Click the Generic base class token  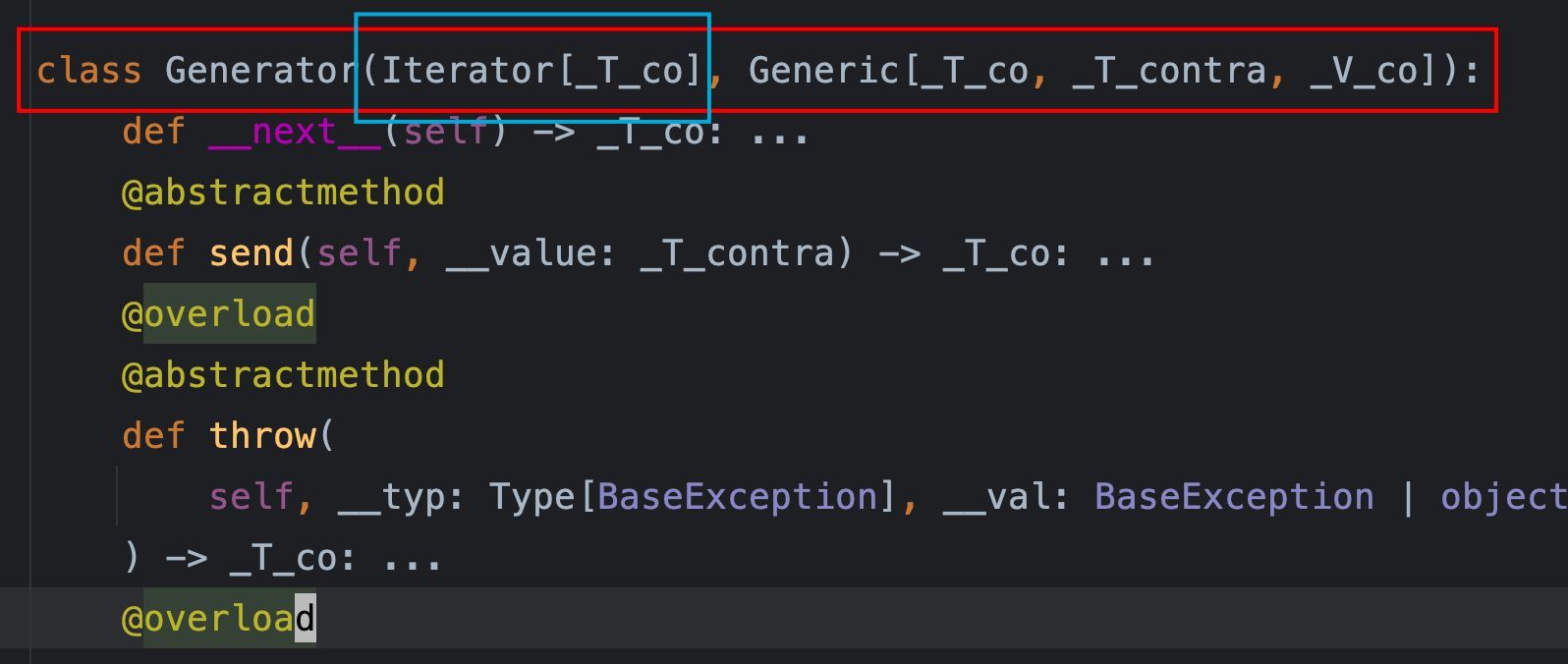(x=823, y=71)
